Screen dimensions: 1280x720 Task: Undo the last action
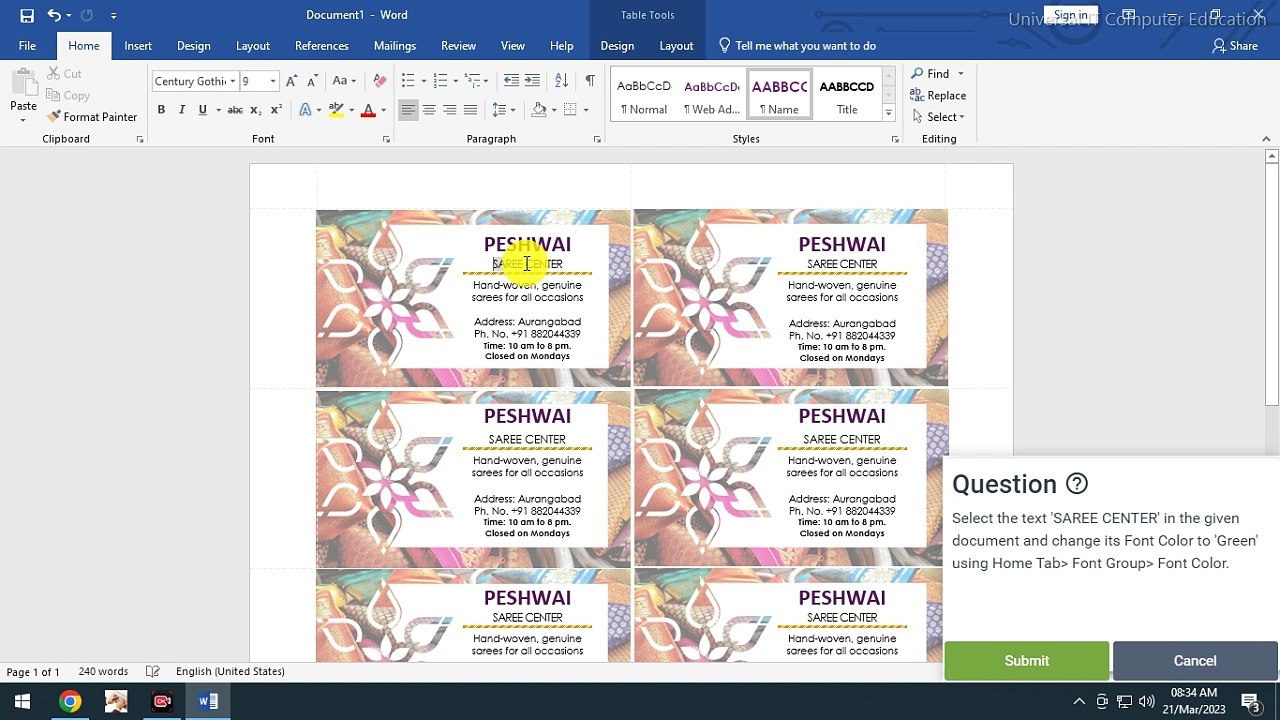(54, 15)
